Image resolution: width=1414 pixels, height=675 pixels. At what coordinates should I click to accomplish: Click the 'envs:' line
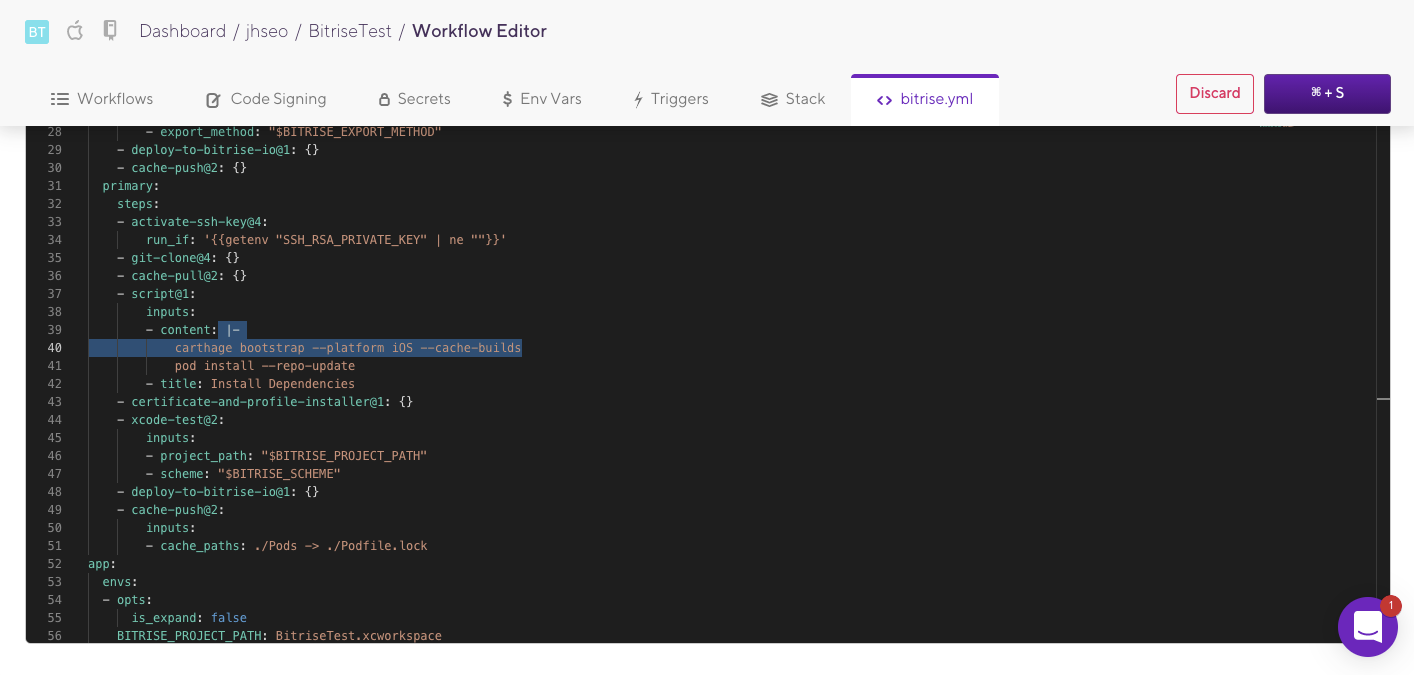(x=120, y=582)
